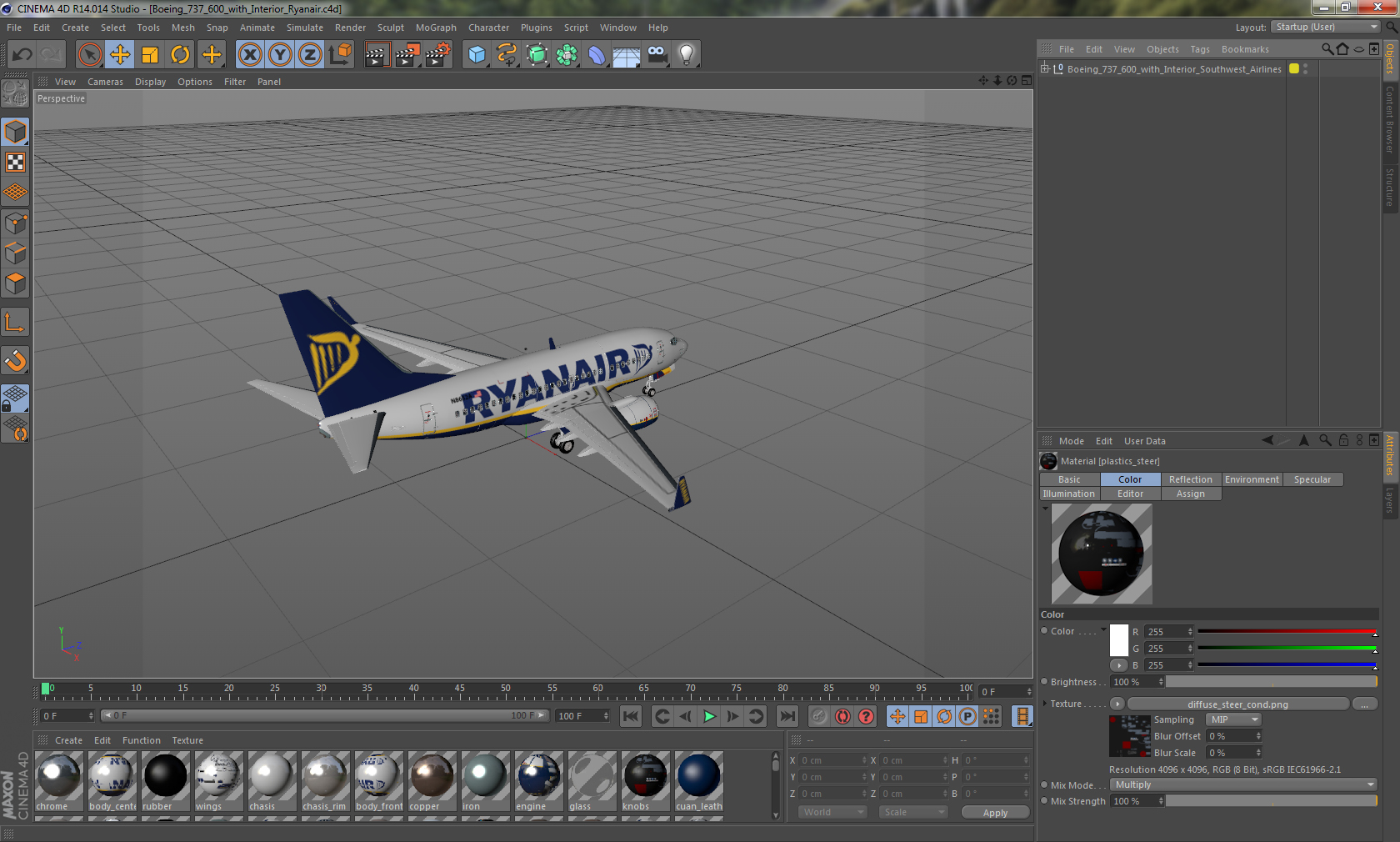Toggle Boeing object visibility dots
This screenshot has height=842, width=1400.
(x=1305, y=69)
